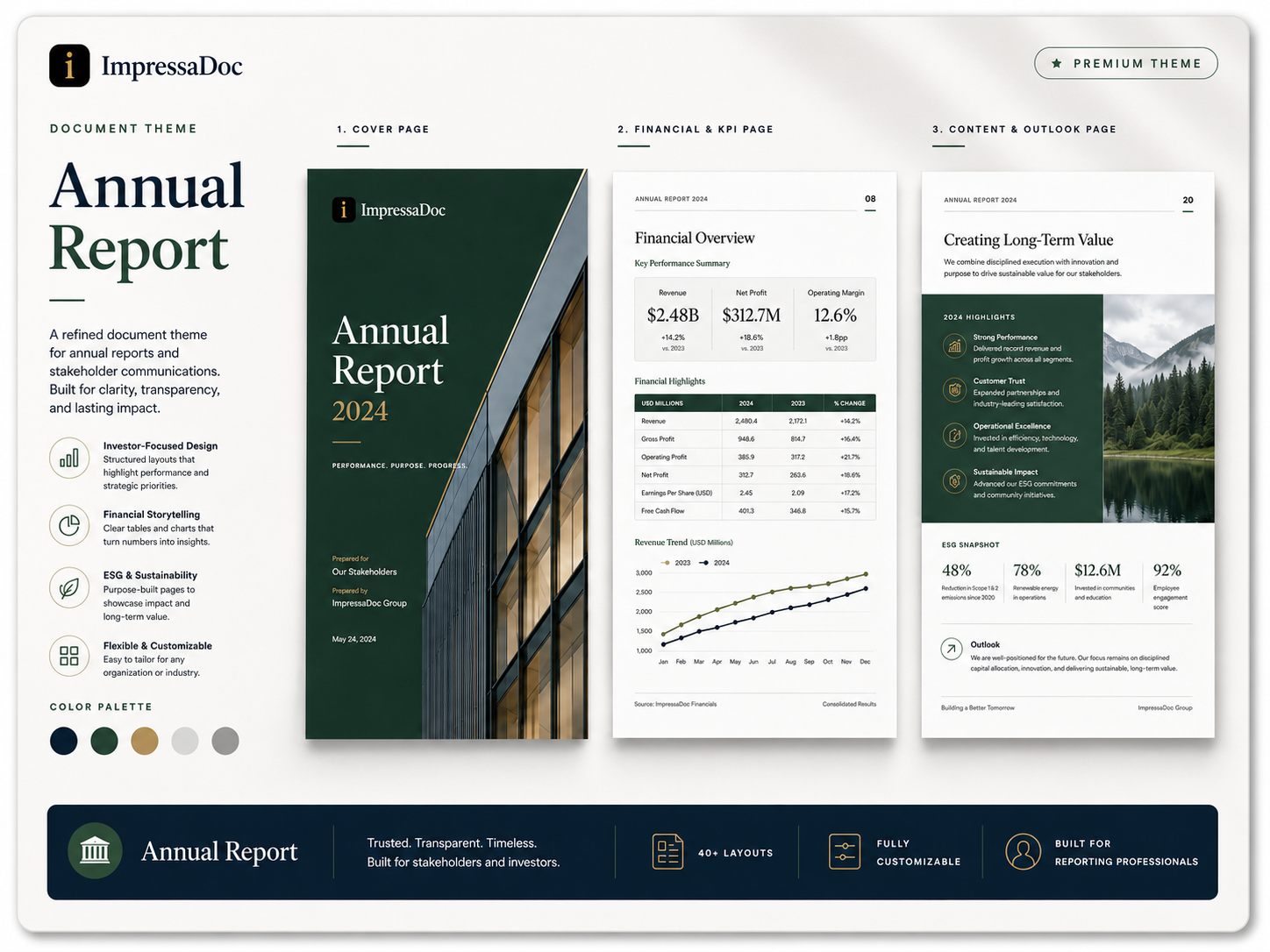The width and height of the screenshot is (1270, 952).
Task: Click the Strong Performance highlight icon
Action: click(954, 345)
